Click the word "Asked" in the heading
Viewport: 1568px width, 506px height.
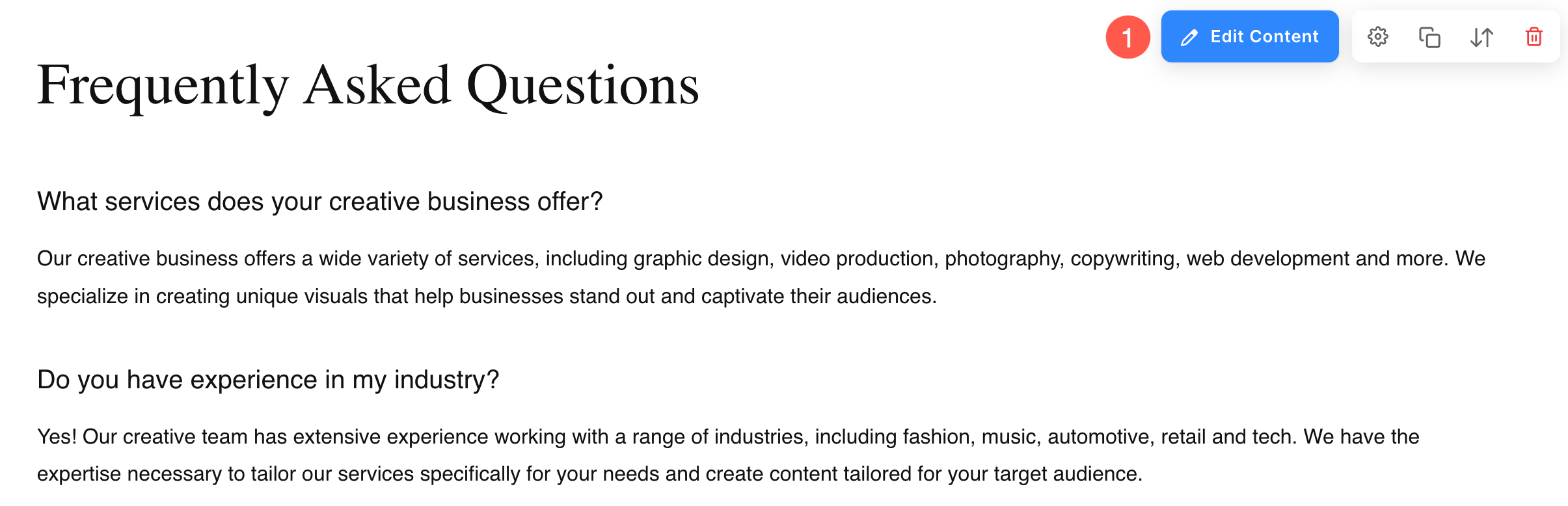click(377, 86)
